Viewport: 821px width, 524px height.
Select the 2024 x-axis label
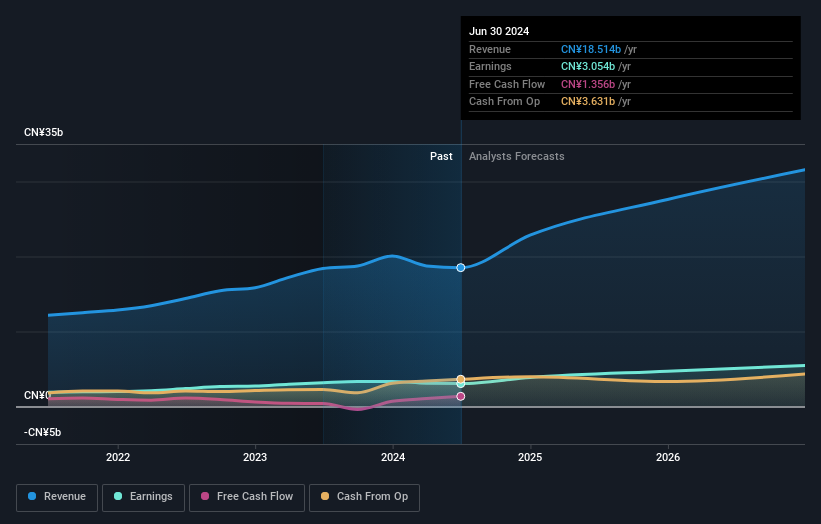coord(393,457)
